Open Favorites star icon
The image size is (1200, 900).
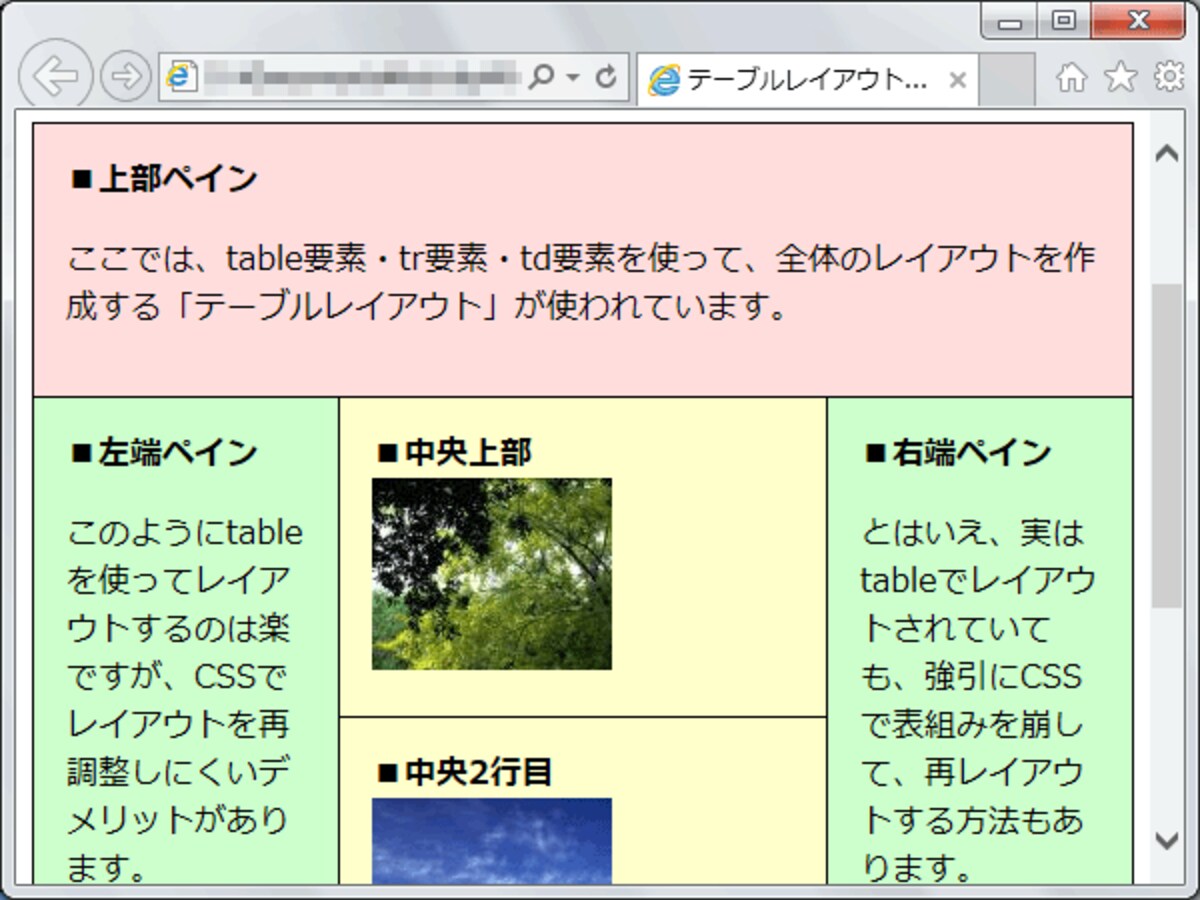point(1120,78)
